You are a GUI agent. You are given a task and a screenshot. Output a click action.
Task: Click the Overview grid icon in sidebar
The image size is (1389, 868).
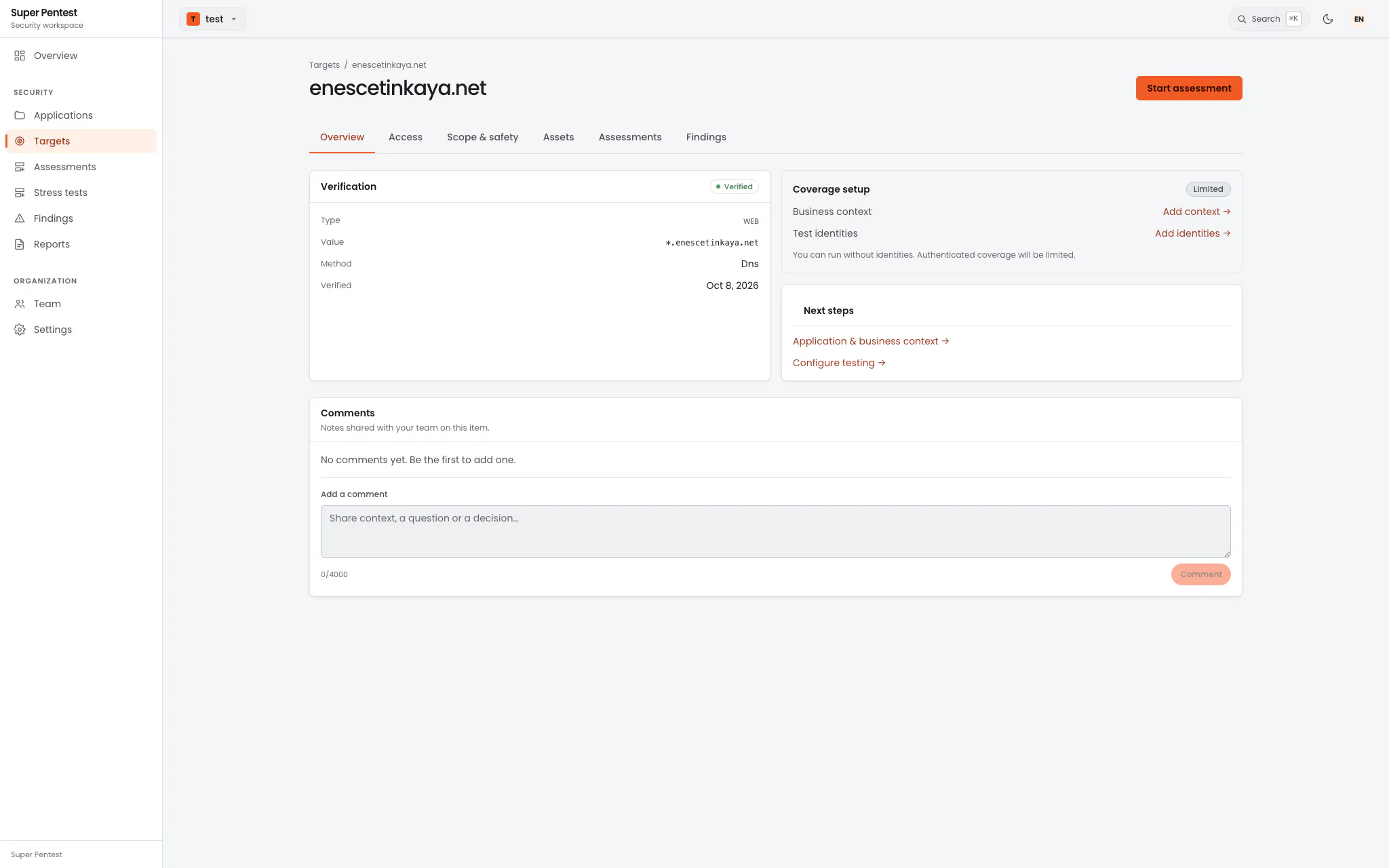tap(20, 56)
